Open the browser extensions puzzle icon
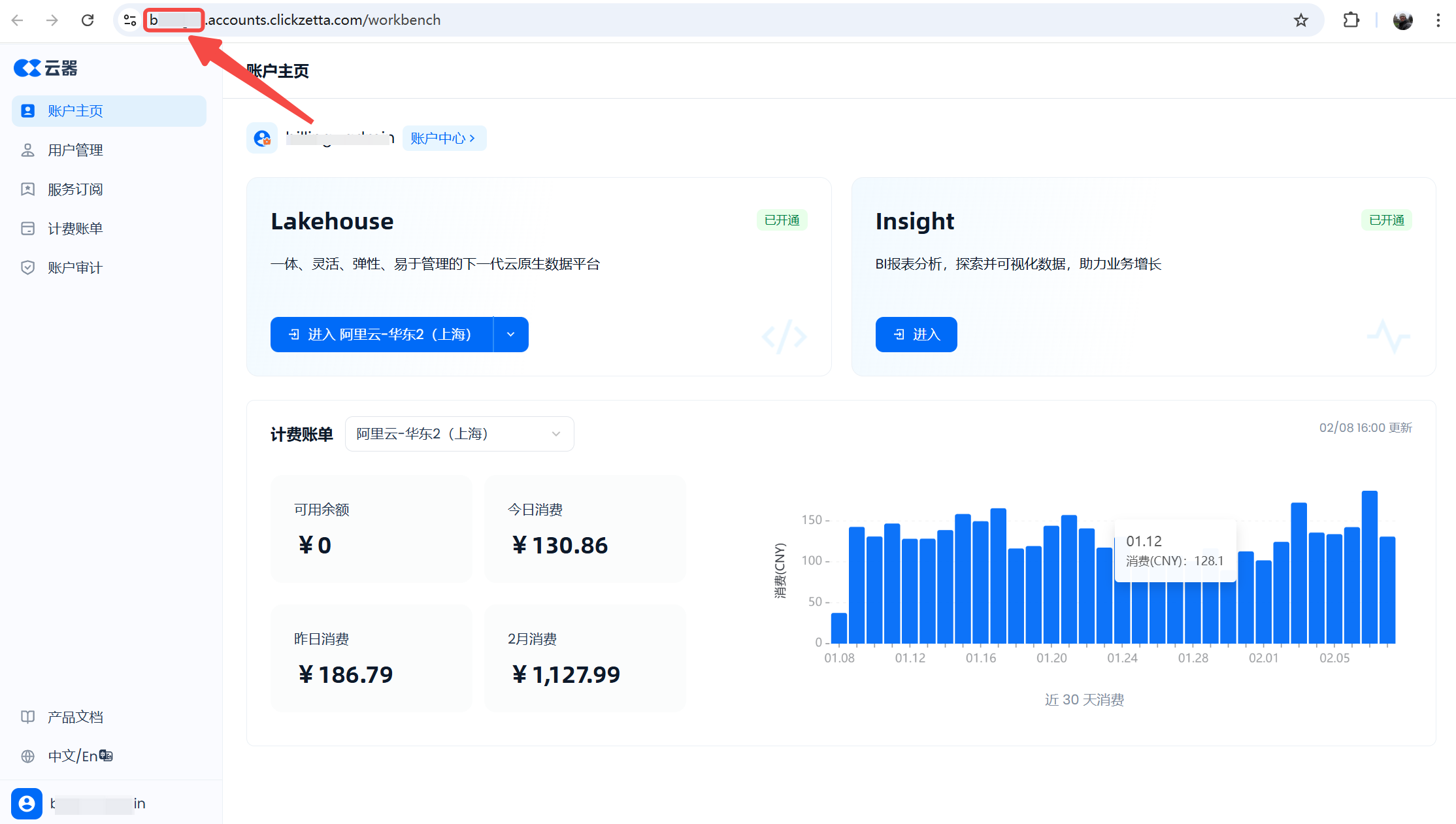Viewport: 1456px width, 824px height. 1351,20
